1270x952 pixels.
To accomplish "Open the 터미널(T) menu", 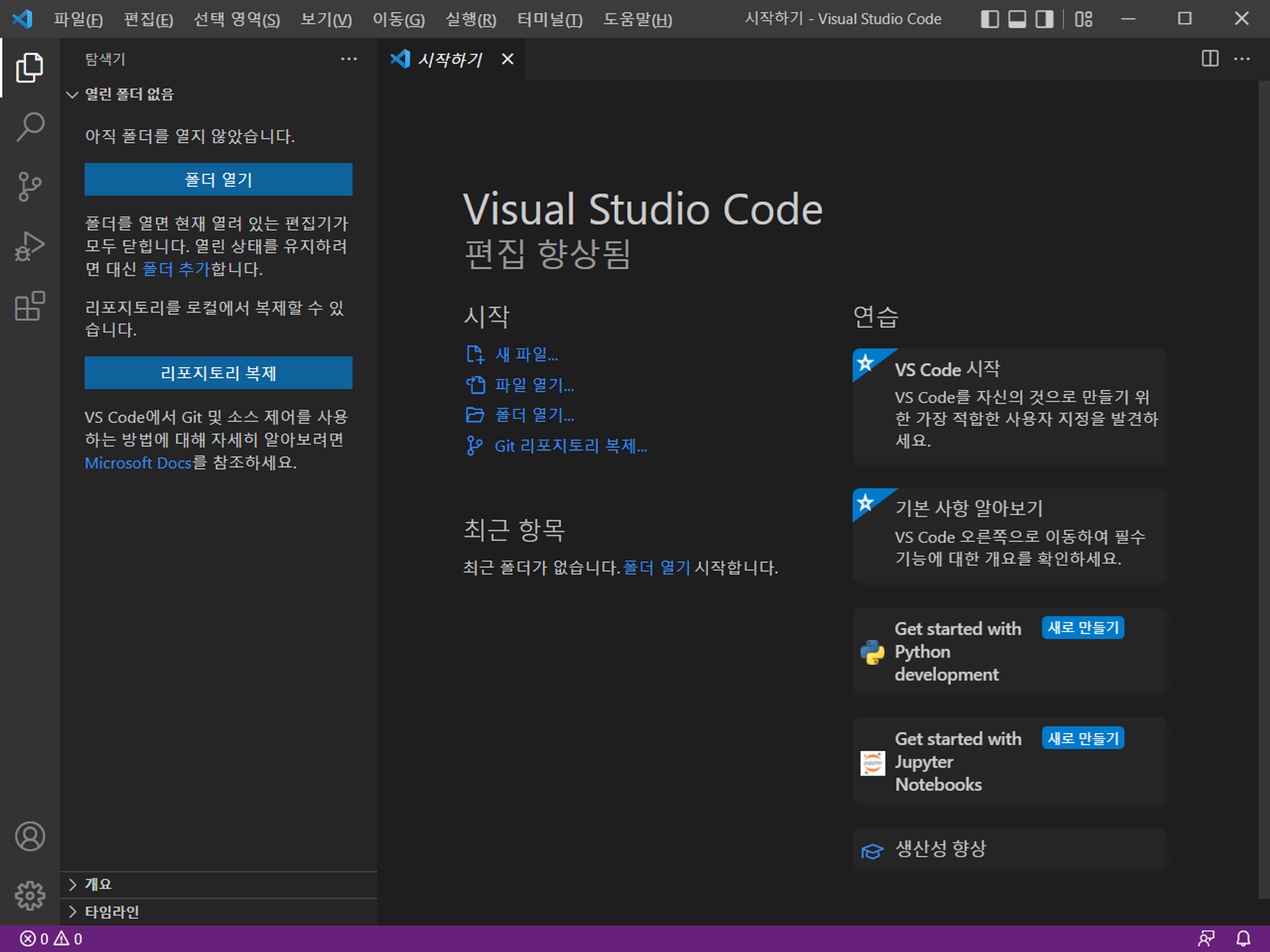I will click(x=550, y=19).
